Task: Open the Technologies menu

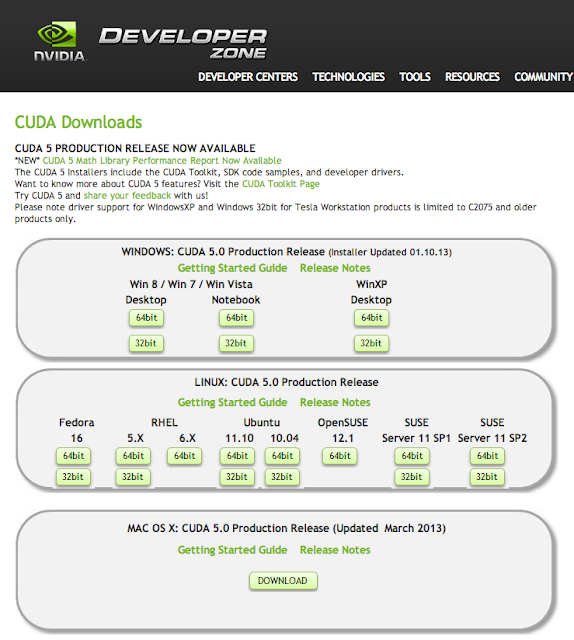Action: [348, 77]
